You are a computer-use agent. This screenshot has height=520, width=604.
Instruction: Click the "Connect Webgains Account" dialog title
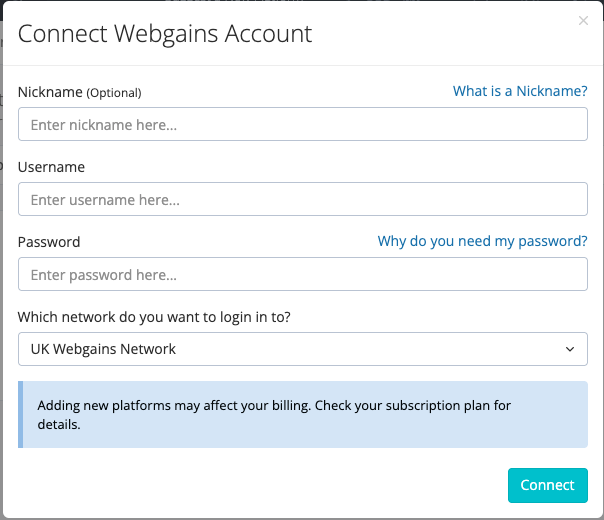point(165,33)
